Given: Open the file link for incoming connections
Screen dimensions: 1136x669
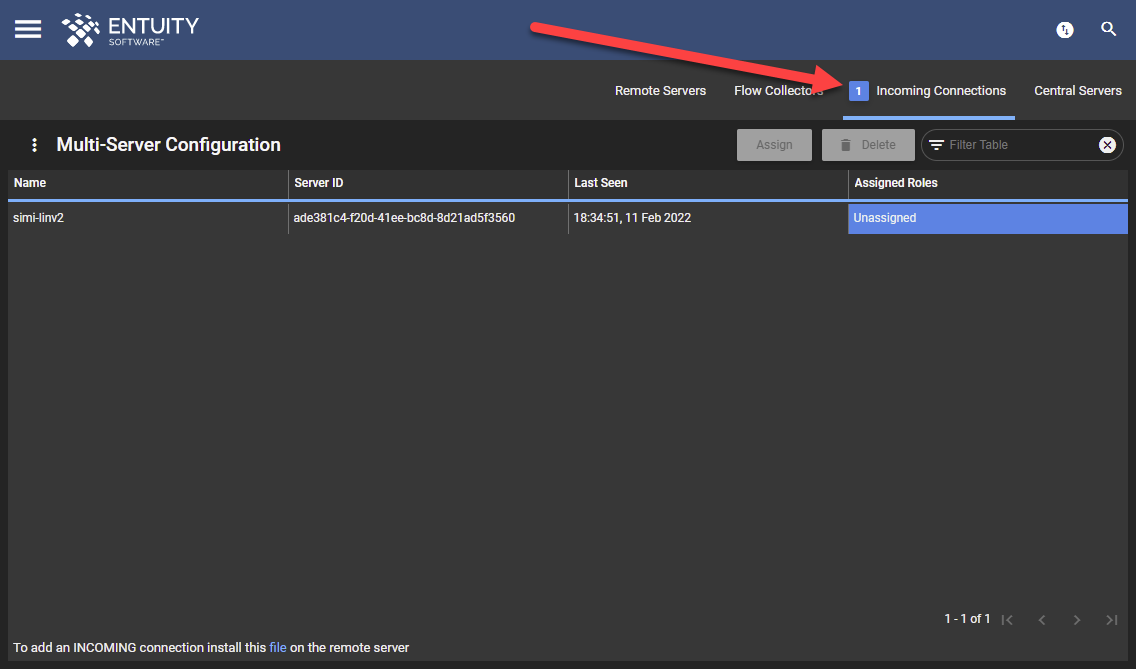Looking at the screenshot, I should pyautogui.click(x=277, y=648).
